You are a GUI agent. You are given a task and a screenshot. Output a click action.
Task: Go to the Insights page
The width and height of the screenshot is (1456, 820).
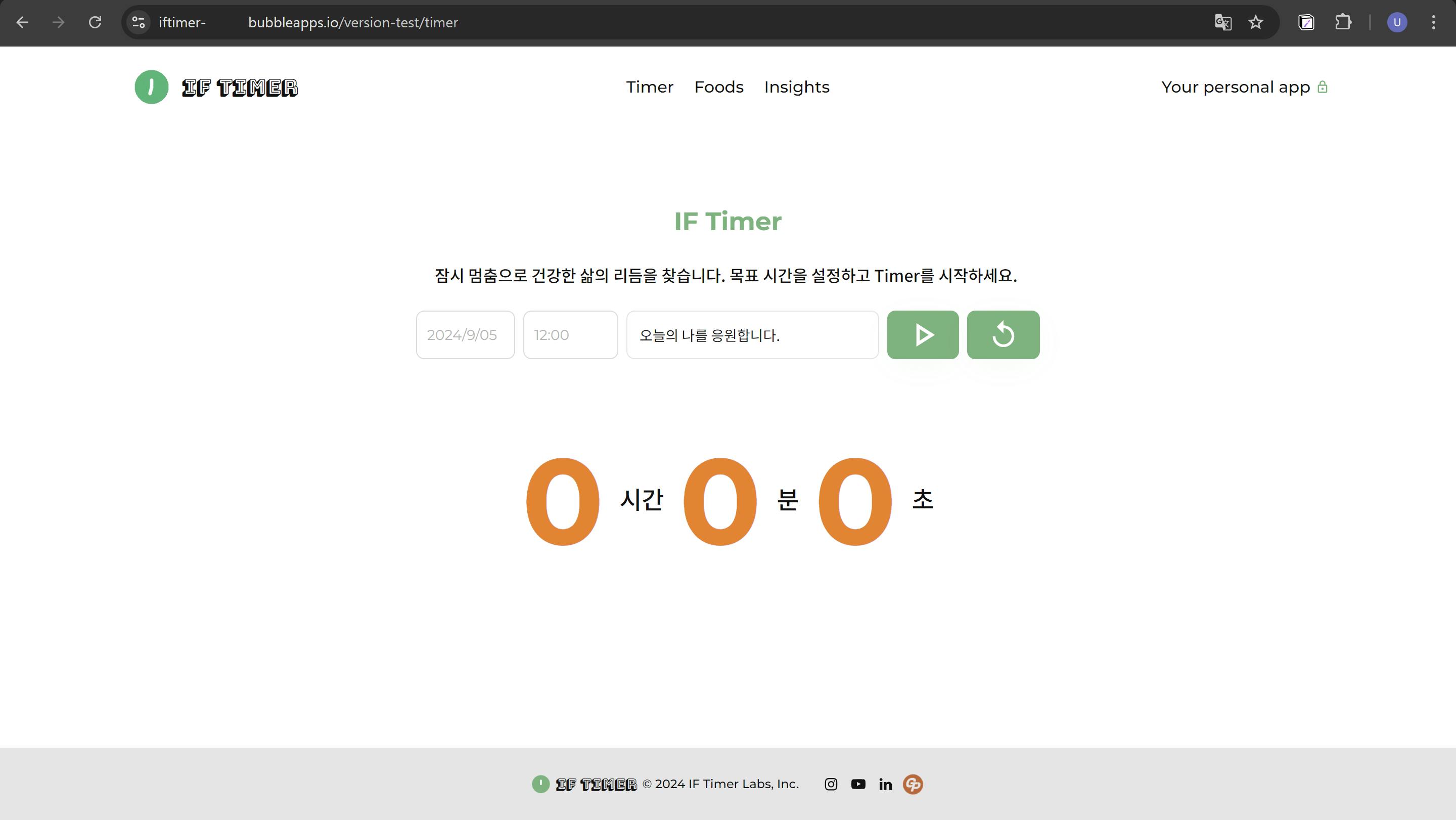(796, 87)
